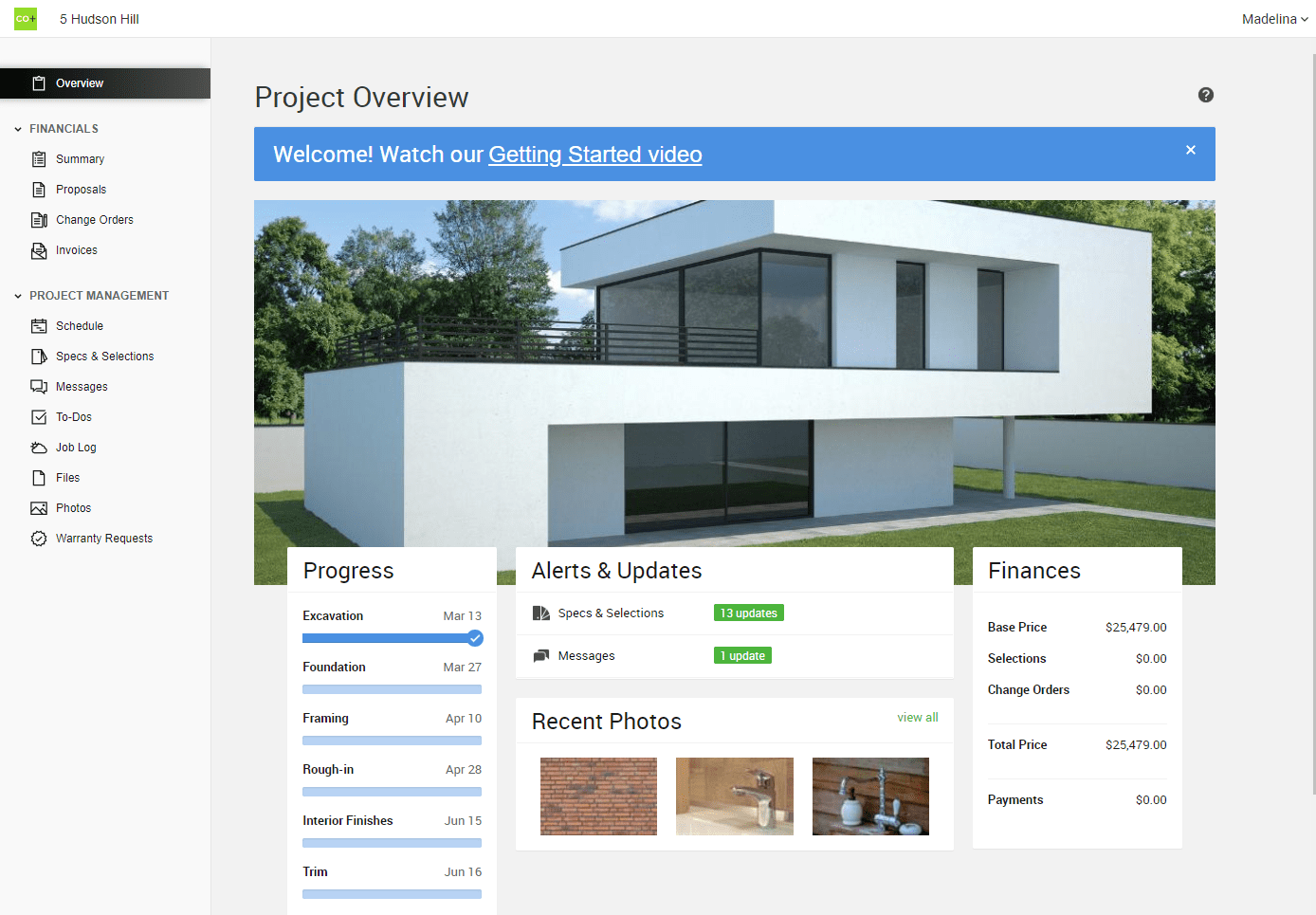Click the CC+ logo square
This screenshot has height=915, width=1316.
click(25, 18)
